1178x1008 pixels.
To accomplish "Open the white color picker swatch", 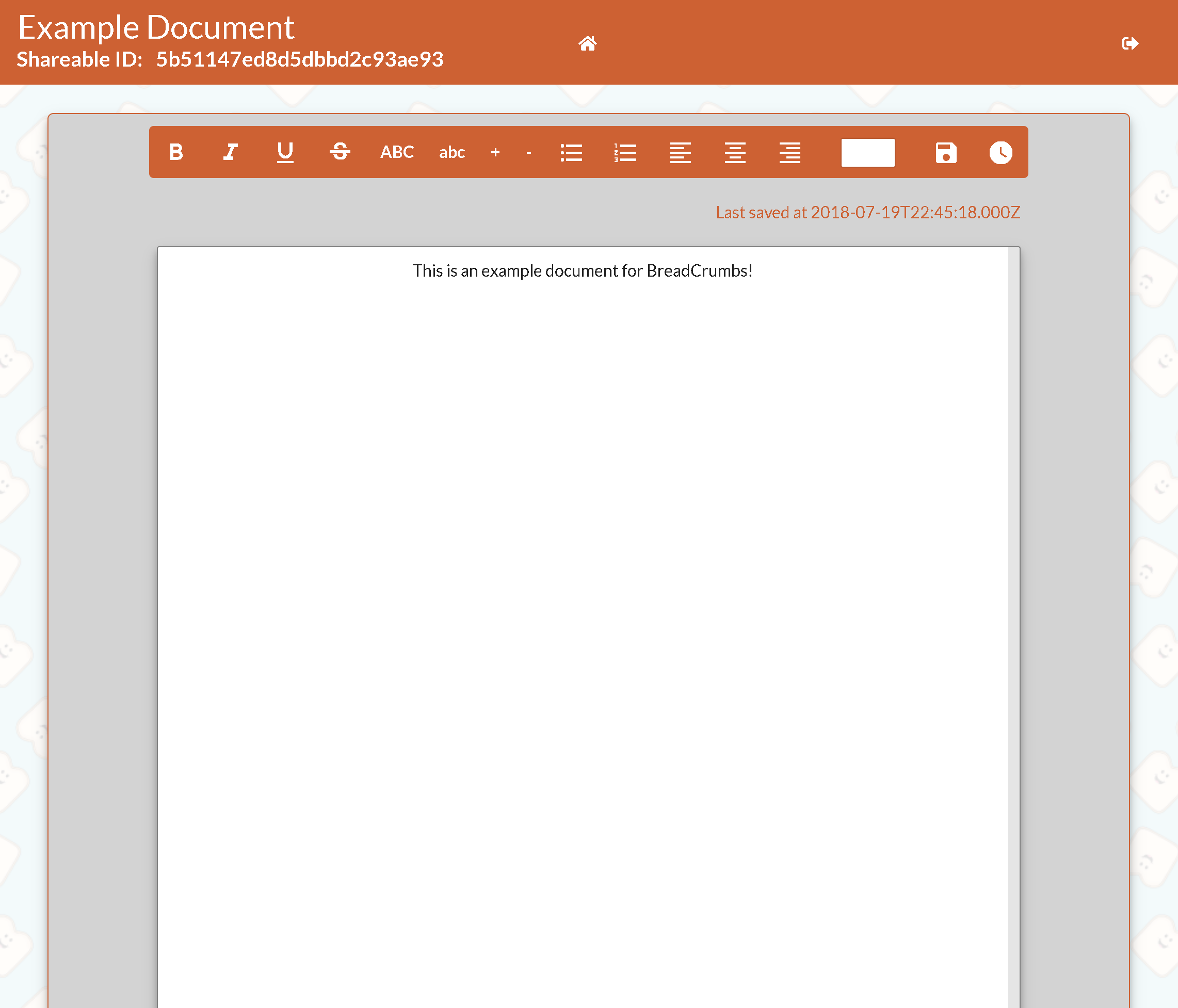I will 867,152.
